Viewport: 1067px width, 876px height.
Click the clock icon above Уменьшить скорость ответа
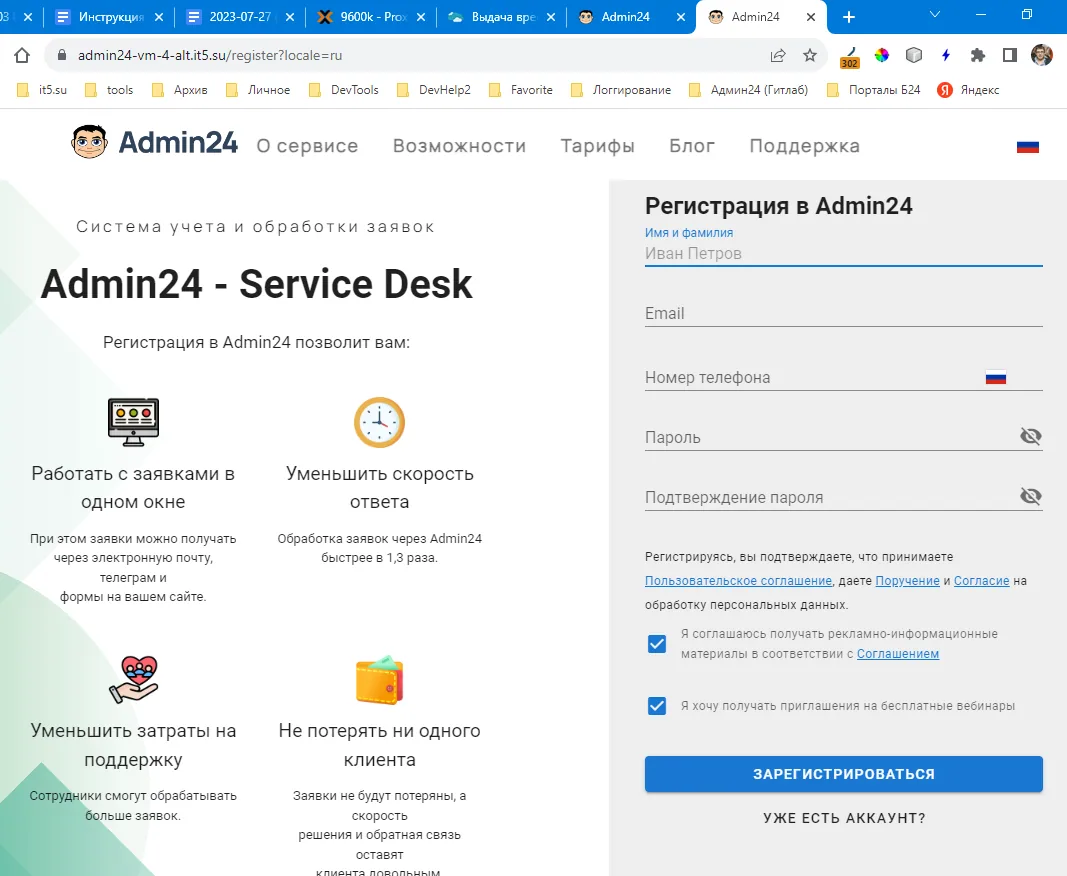[380, 422]
